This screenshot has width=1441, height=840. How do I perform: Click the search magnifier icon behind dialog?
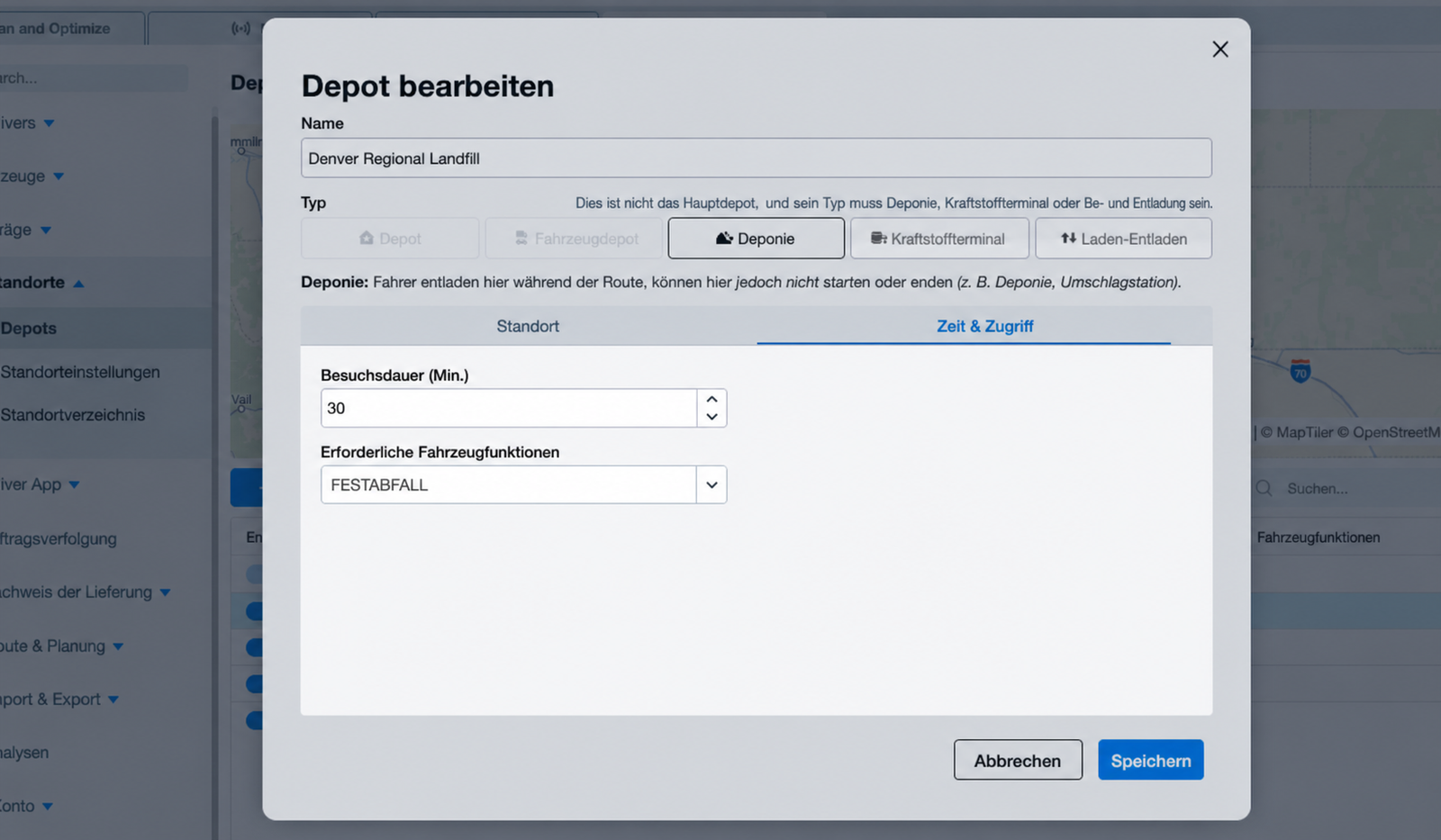(x=1264, y=488)
